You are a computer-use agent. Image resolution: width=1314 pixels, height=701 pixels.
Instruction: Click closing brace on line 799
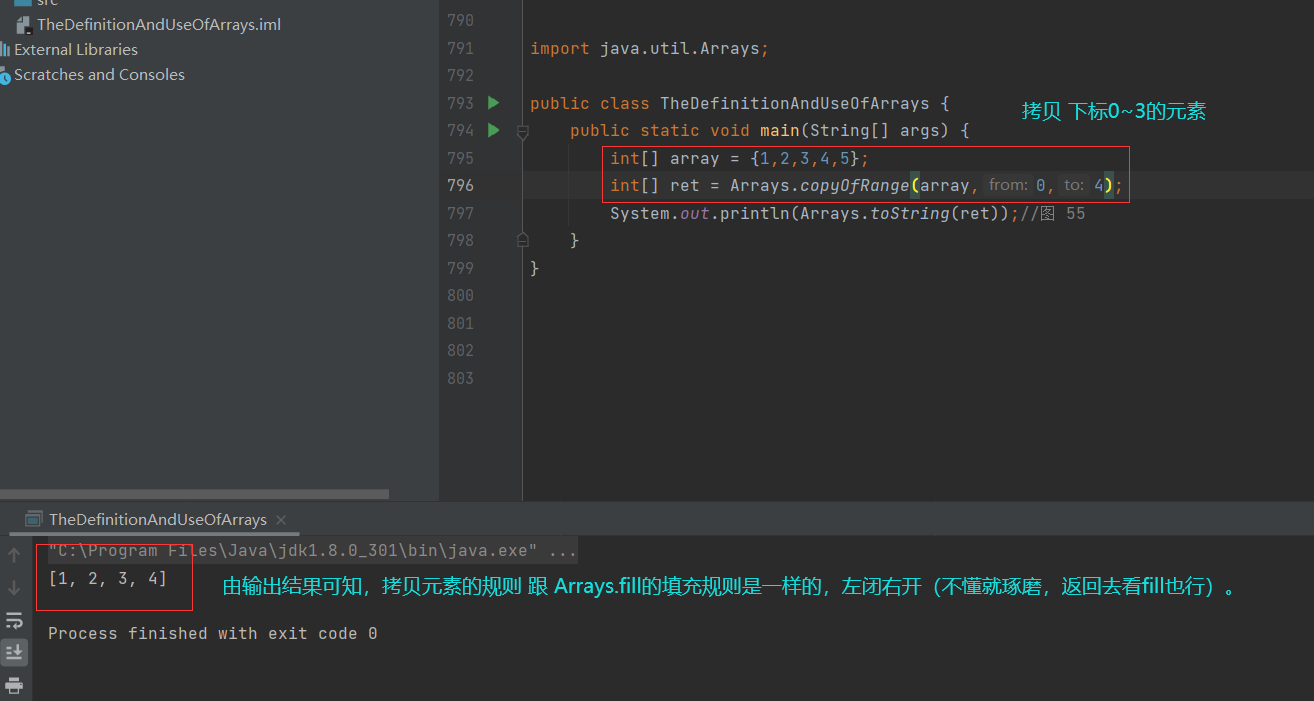(x=535, y=268)
